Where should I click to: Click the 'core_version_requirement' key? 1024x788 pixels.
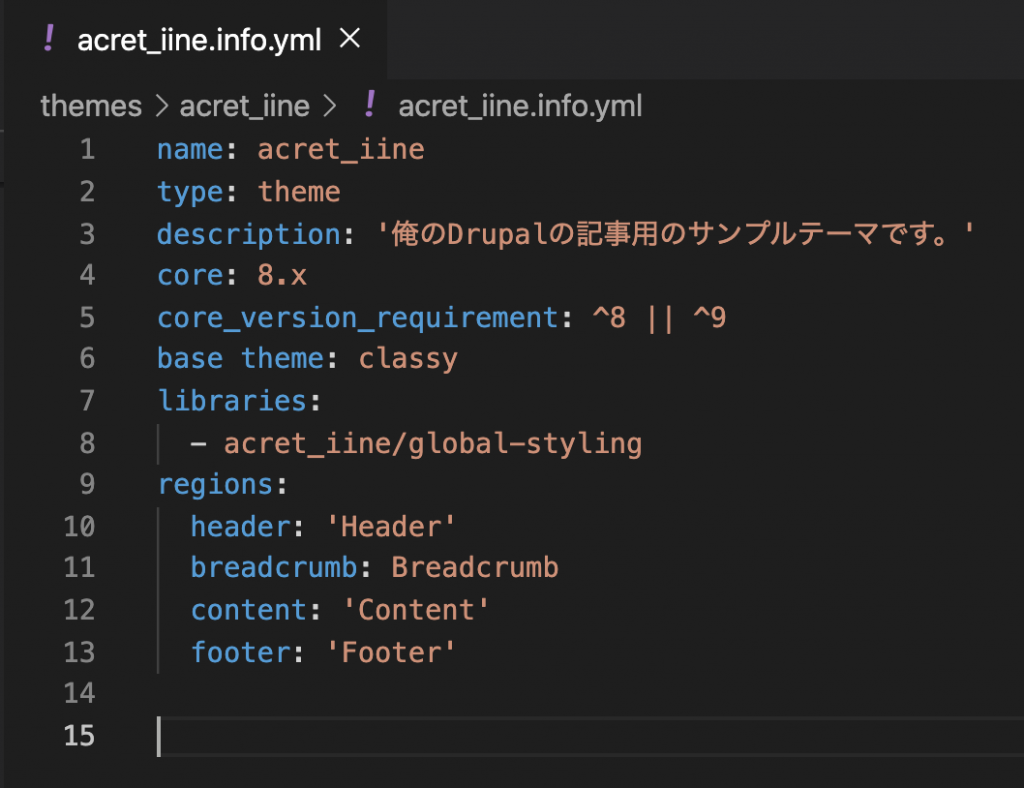[358, 318]
